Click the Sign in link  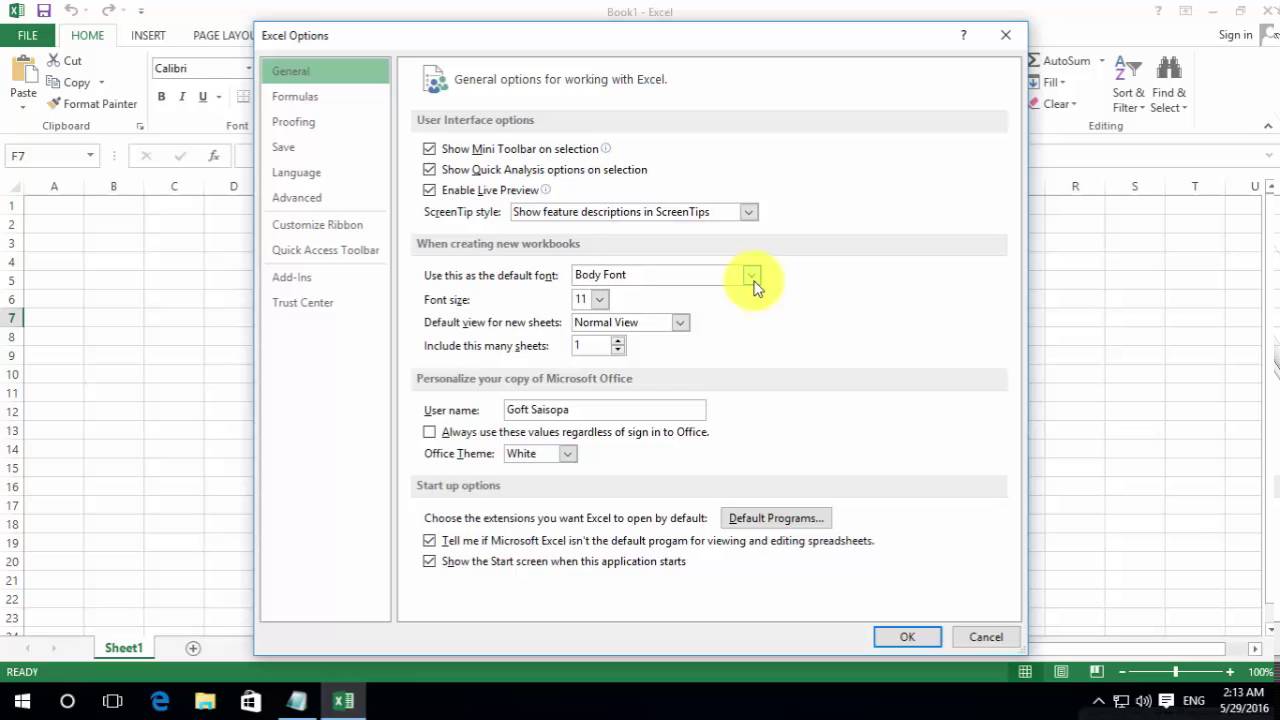point(1235,35)
